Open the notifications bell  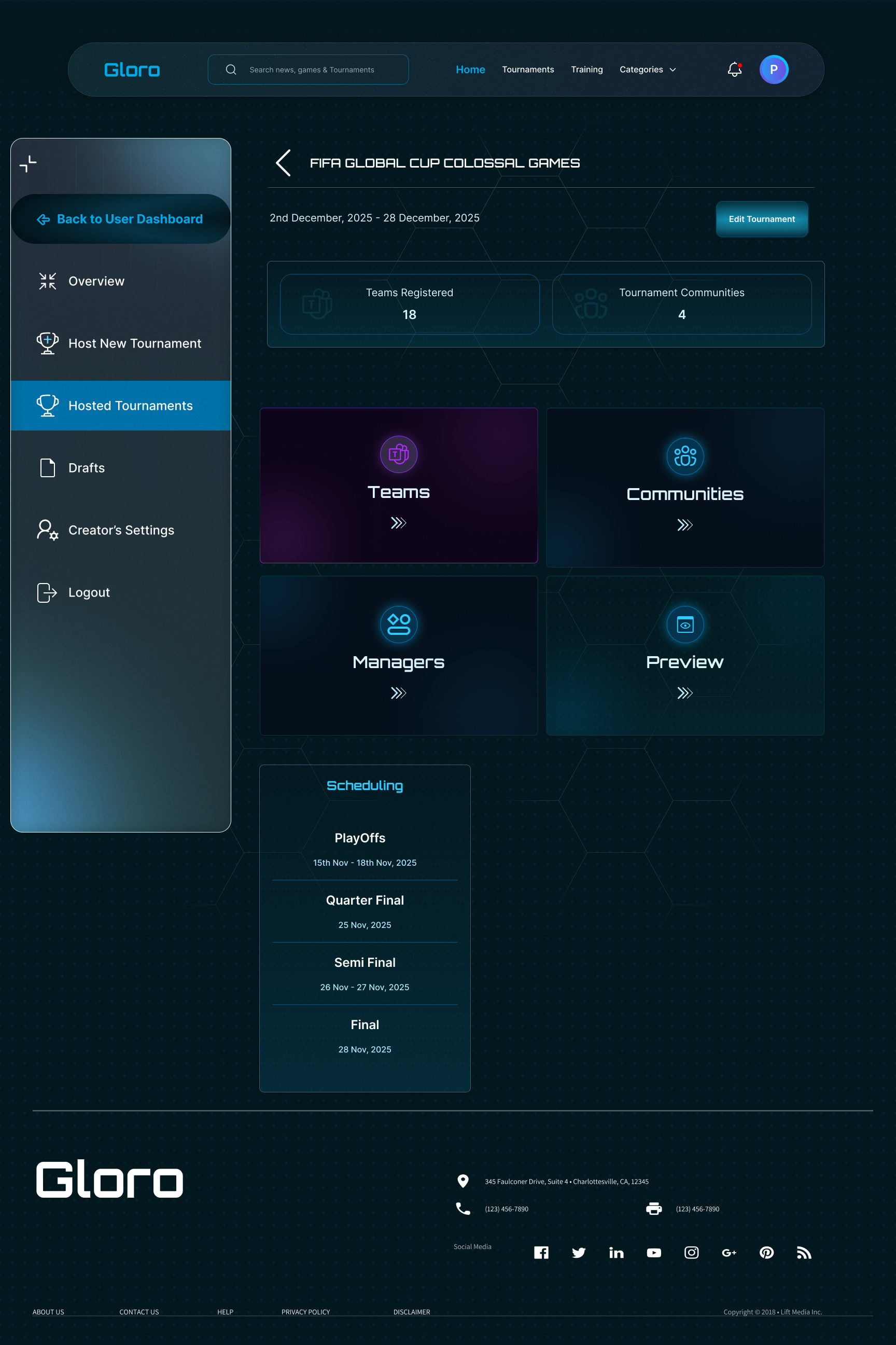click(734, 69)
